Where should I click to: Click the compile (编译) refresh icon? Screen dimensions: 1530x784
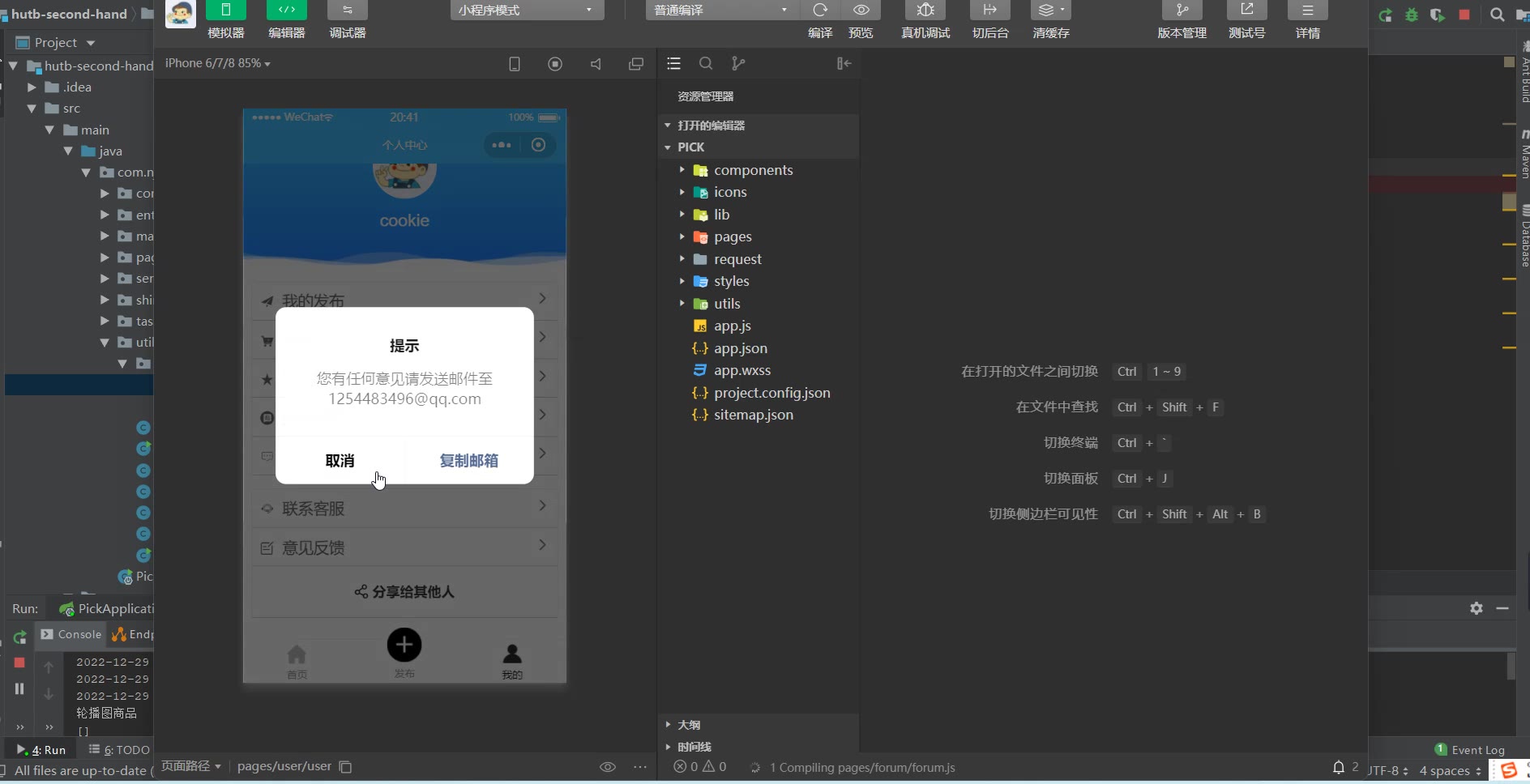[820, 11]
